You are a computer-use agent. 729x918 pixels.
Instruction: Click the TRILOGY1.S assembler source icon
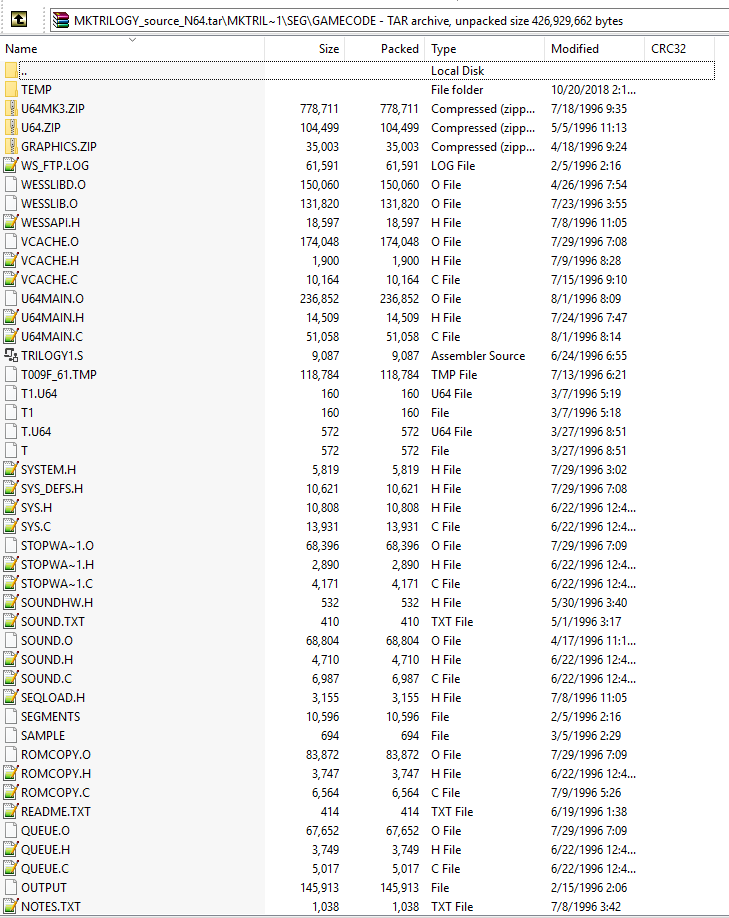(x=11, y=355)
